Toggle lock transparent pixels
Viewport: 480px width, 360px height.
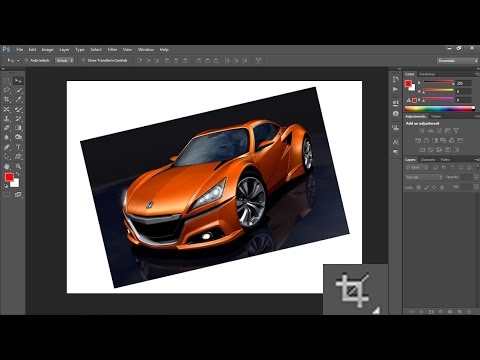point(419,188)
